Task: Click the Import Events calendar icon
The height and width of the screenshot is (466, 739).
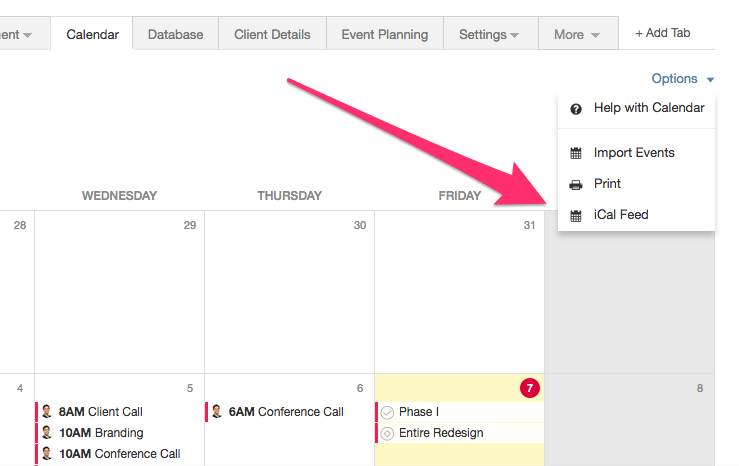Action: (x=575, y=153)
